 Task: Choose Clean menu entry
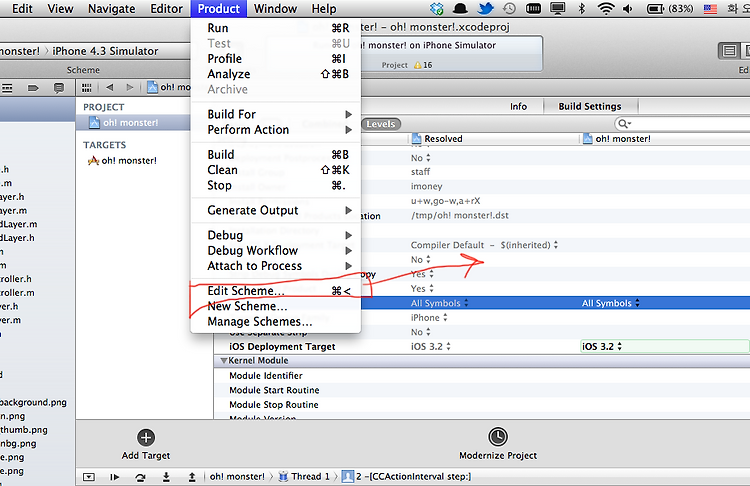(x=276, y=170)
